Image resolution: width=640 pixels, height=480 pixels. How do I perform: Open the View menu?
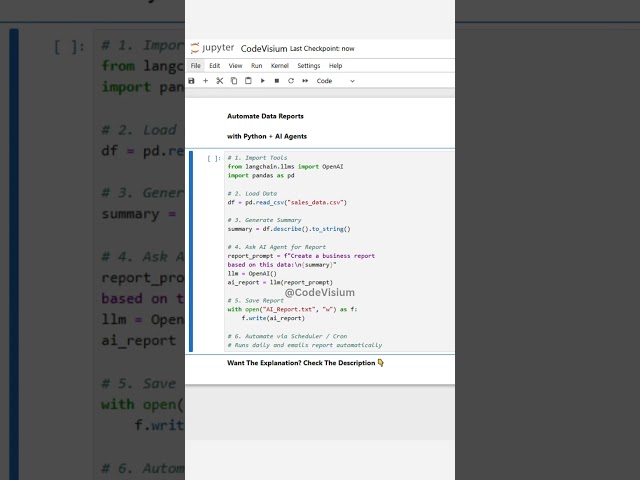[x=236, y=66]
